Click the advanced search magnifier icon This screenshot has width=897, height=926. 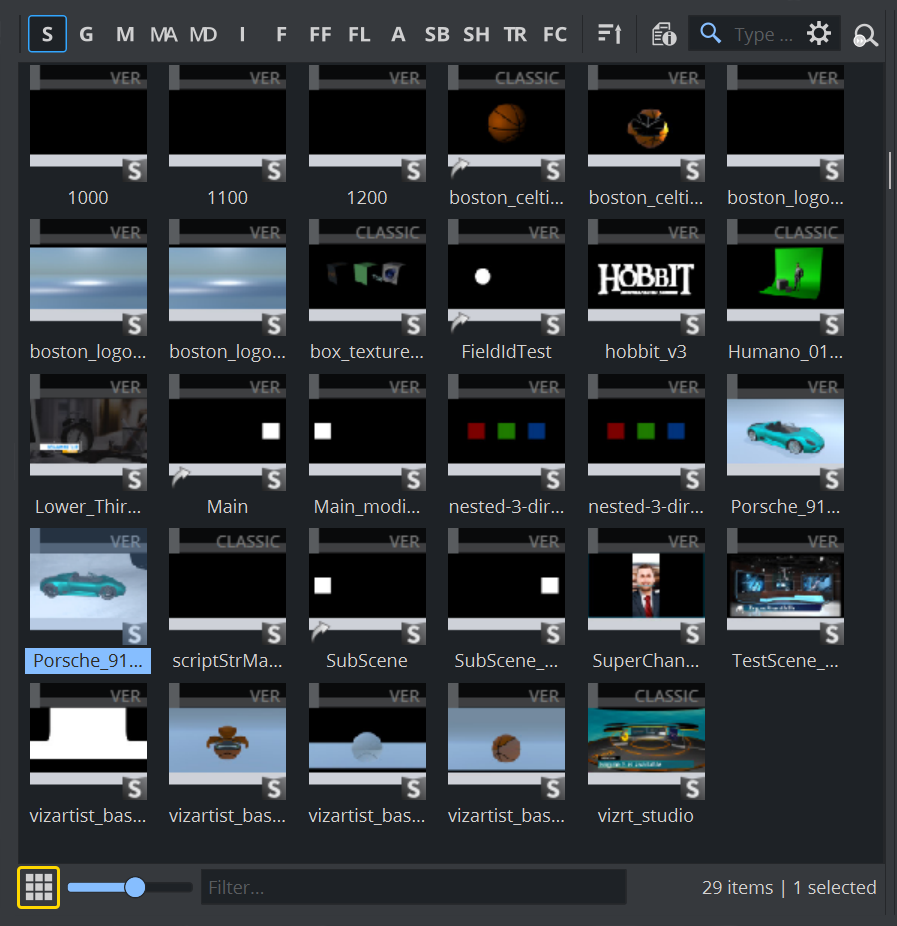(x=865, y=36)
